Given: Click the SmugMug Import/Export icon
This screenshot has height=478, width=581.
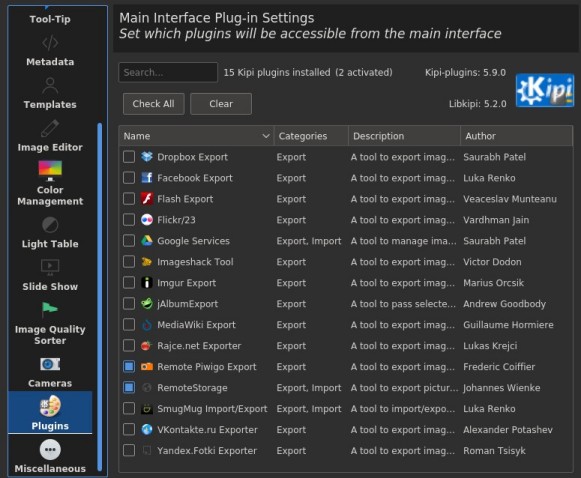Looking at the screenshot, I should click(147, 409).
